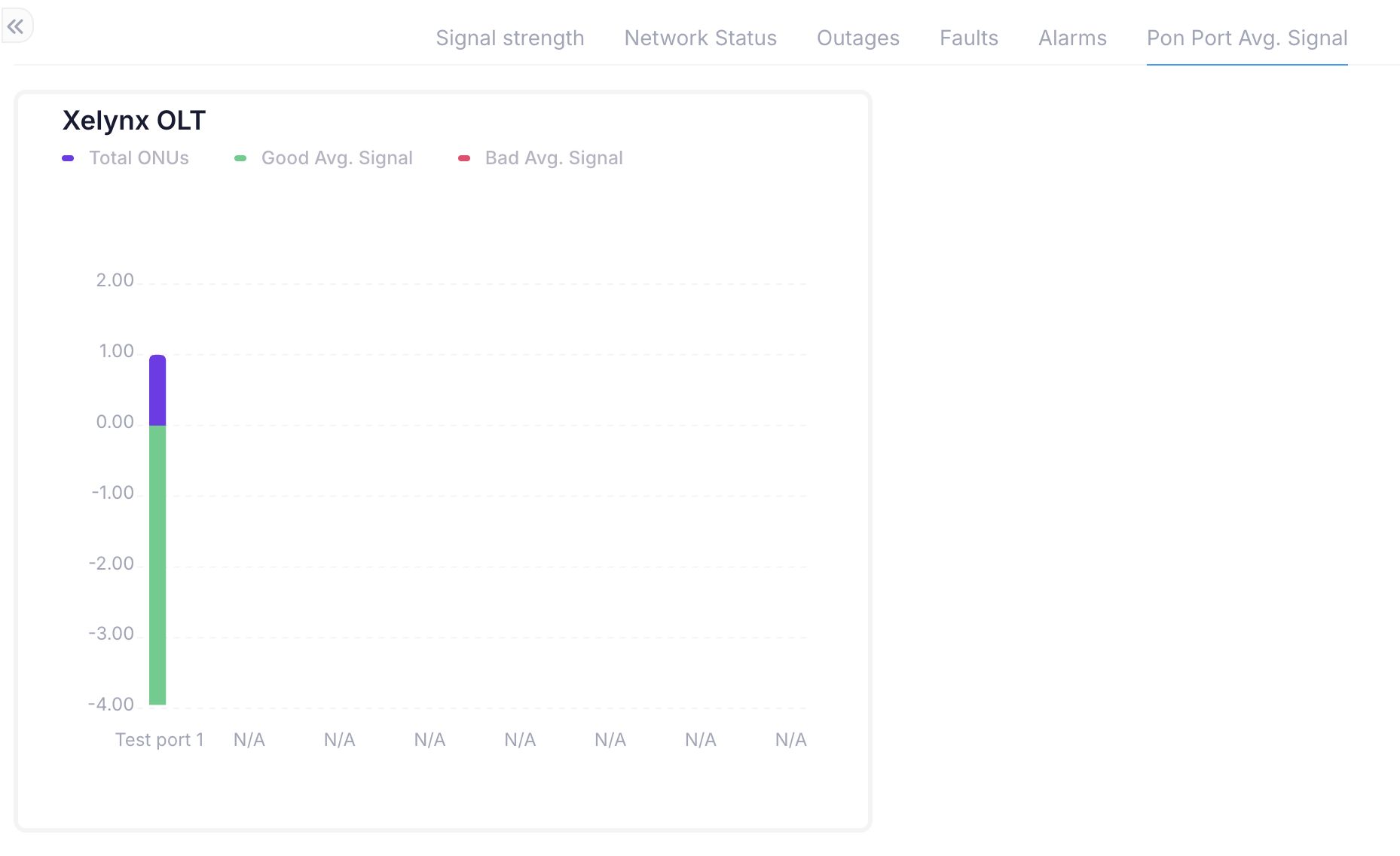
Task: Toggle Total ONUs legend series
Action: coord(139,158)
